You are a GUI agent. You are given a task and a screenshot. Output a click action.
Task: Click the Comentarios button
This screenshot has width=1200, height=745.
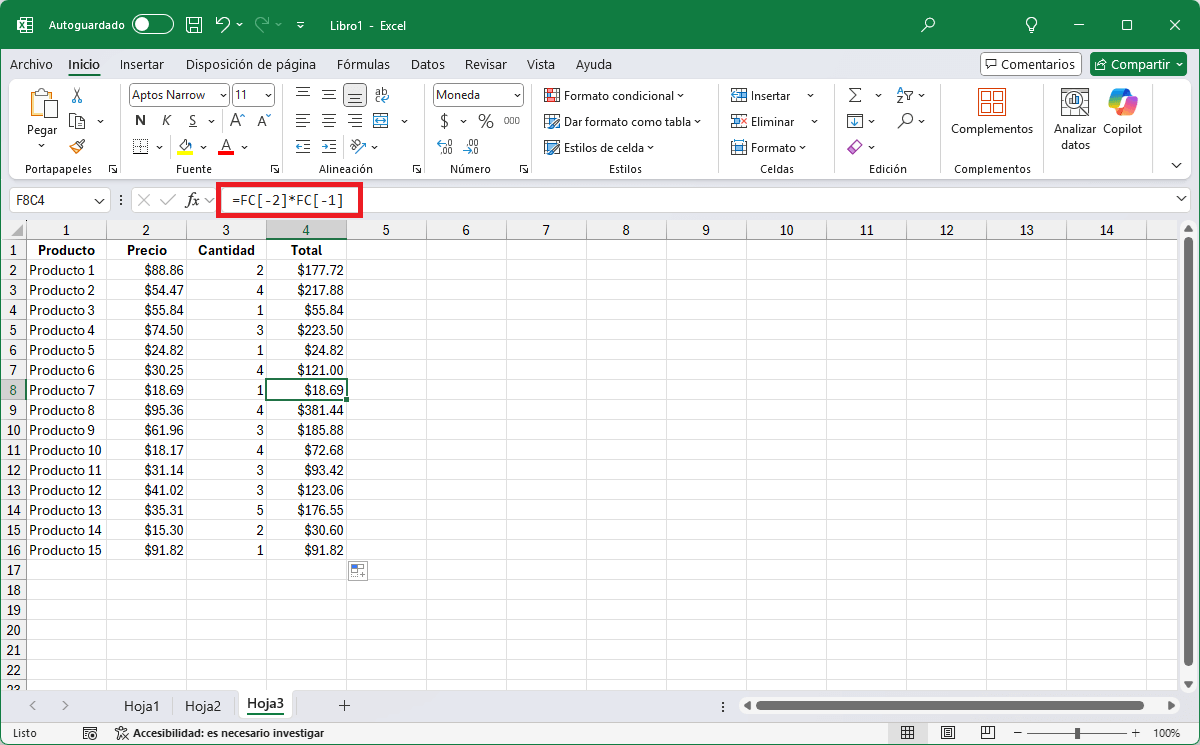(x=1031, y=64)
